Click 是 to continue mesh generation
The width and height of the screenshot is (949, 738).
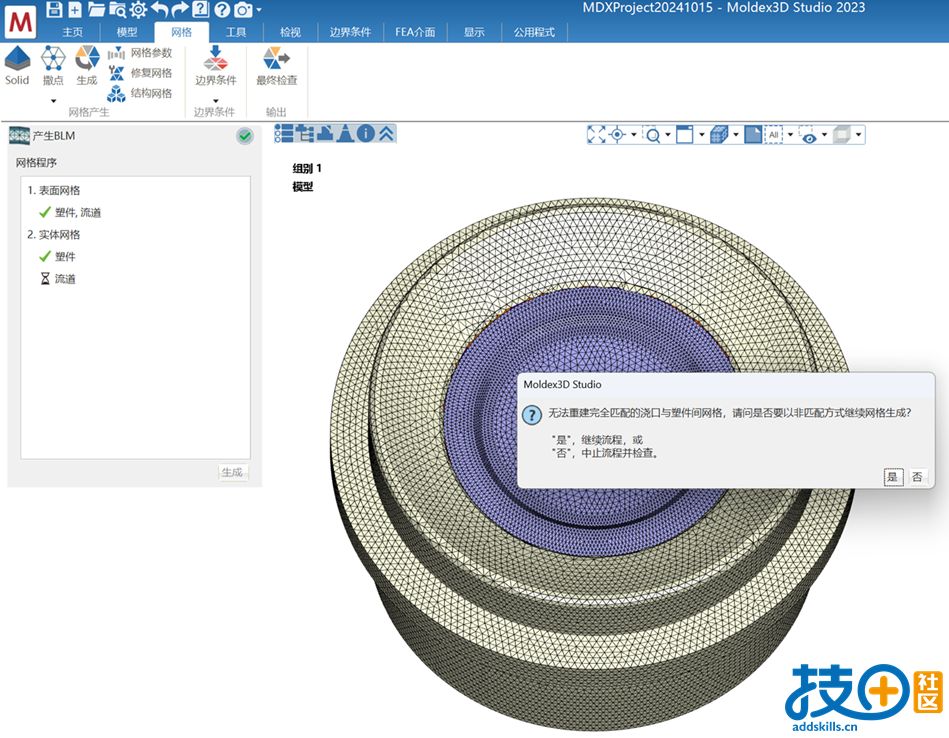893,477
